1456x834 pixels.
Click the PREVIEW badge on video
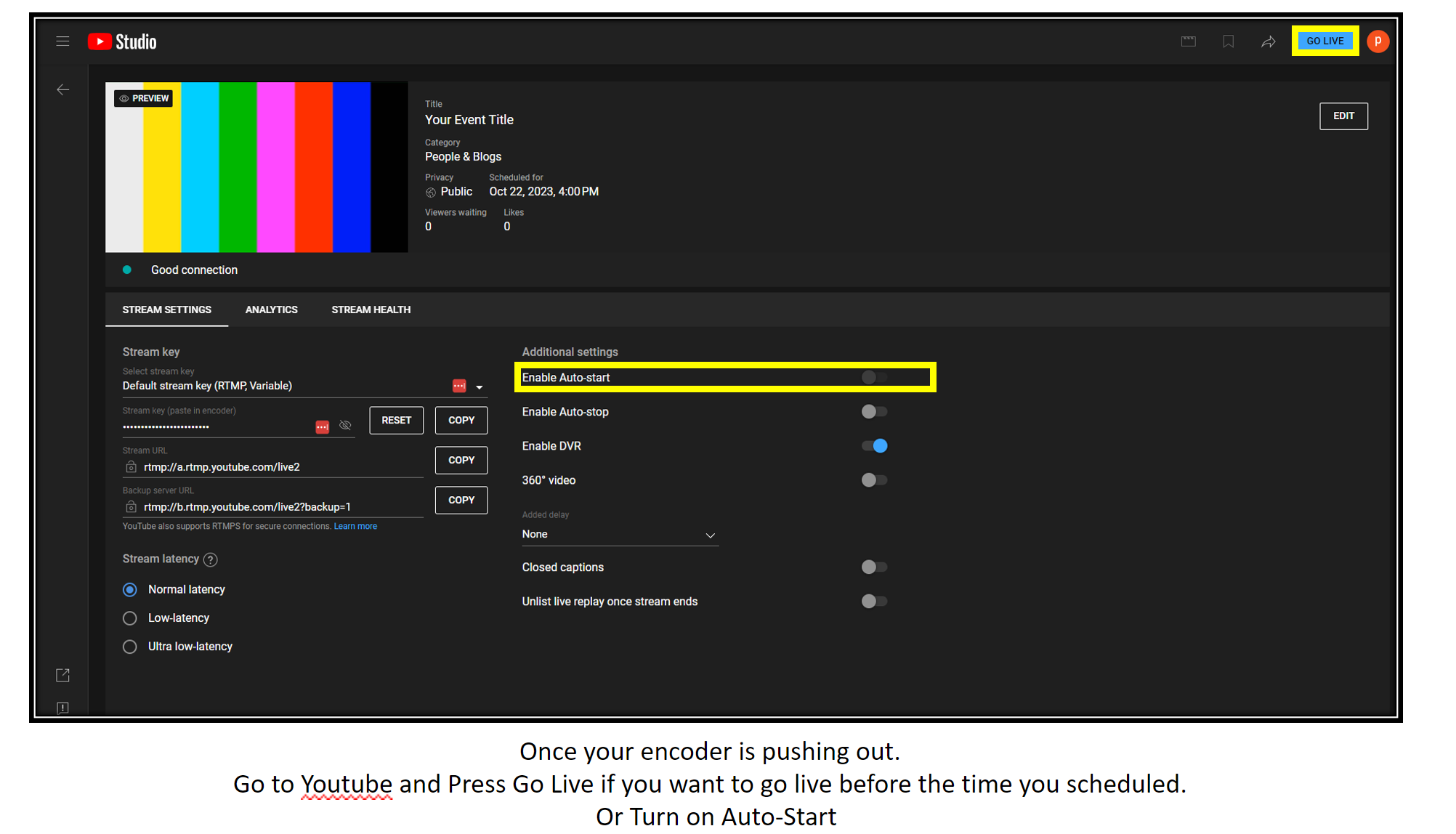(143, 98)
